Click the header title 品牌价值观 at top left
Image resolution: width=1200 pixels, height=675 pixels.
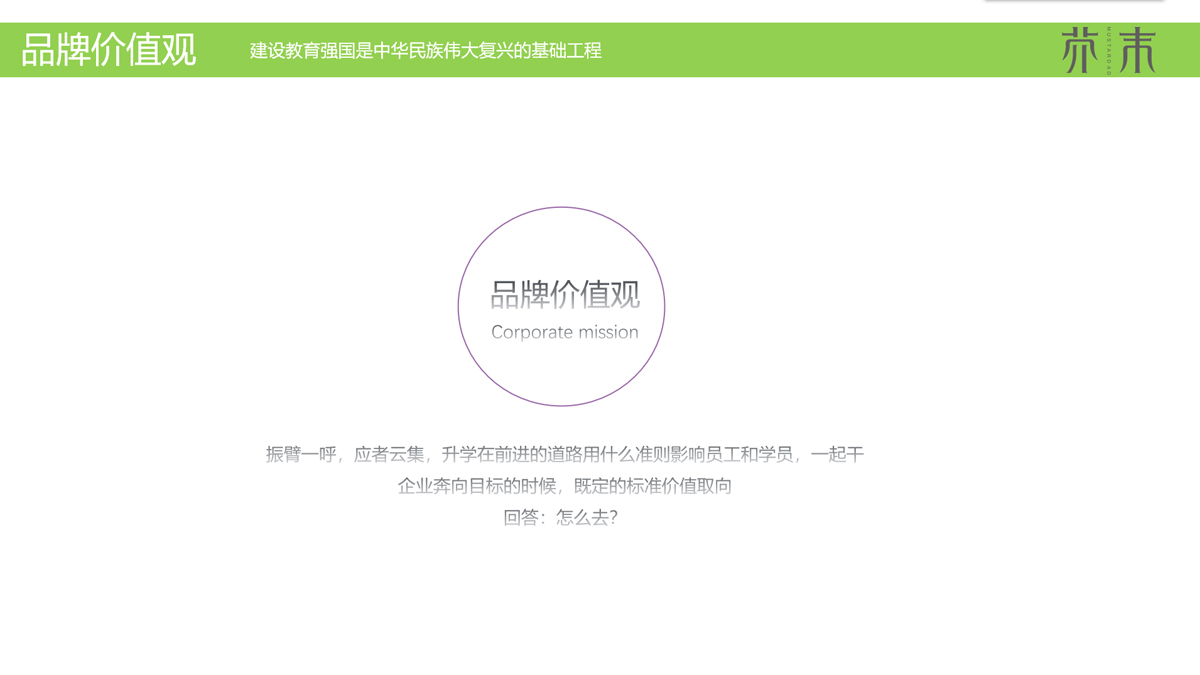[108, 50]
